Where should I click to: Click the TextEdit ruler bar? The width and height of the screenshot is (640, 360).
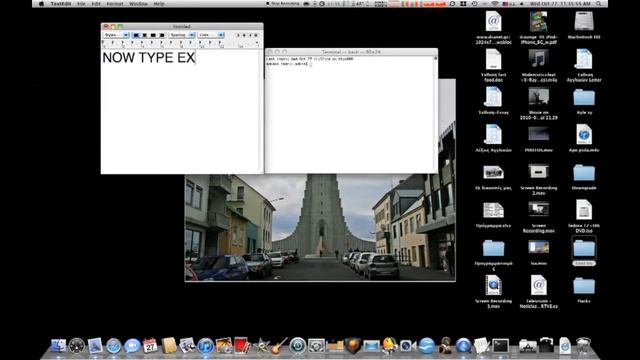182,44
